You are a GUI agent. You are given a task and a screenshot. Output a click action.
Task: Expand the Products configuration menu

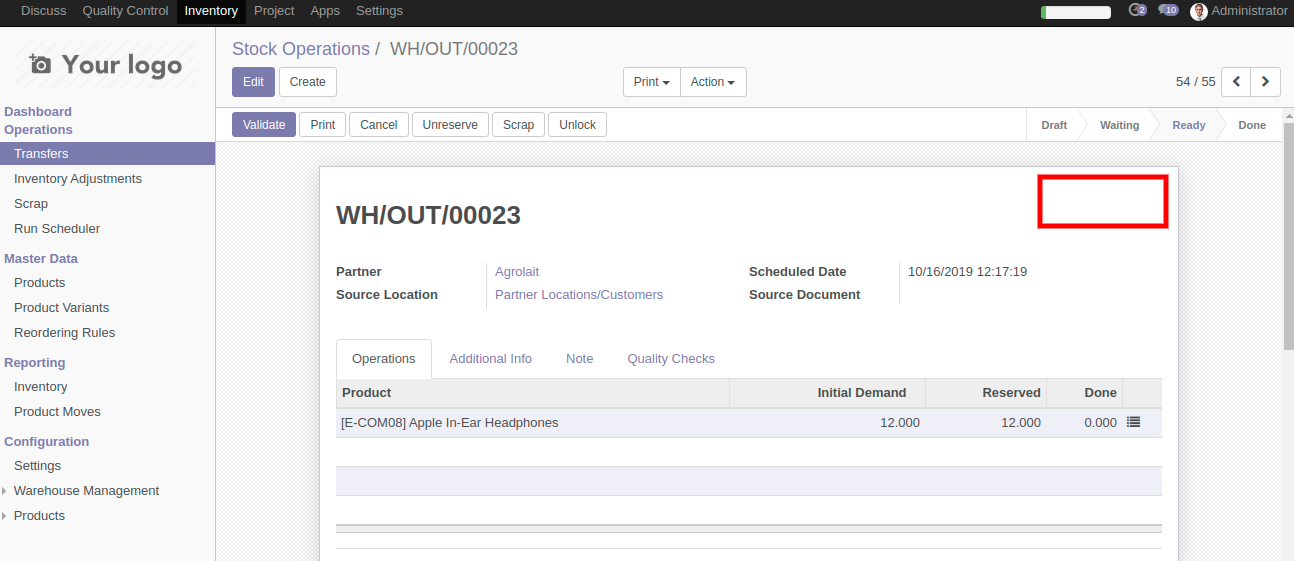39,516
